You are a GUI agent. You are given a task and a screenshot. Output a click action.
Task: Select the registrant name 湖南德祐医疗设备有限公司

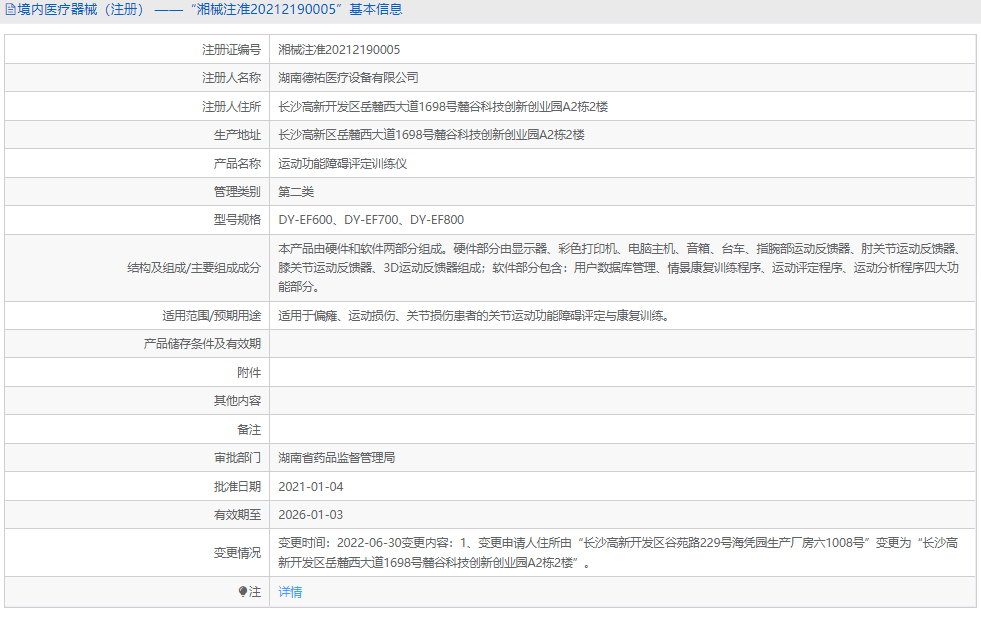348,78
